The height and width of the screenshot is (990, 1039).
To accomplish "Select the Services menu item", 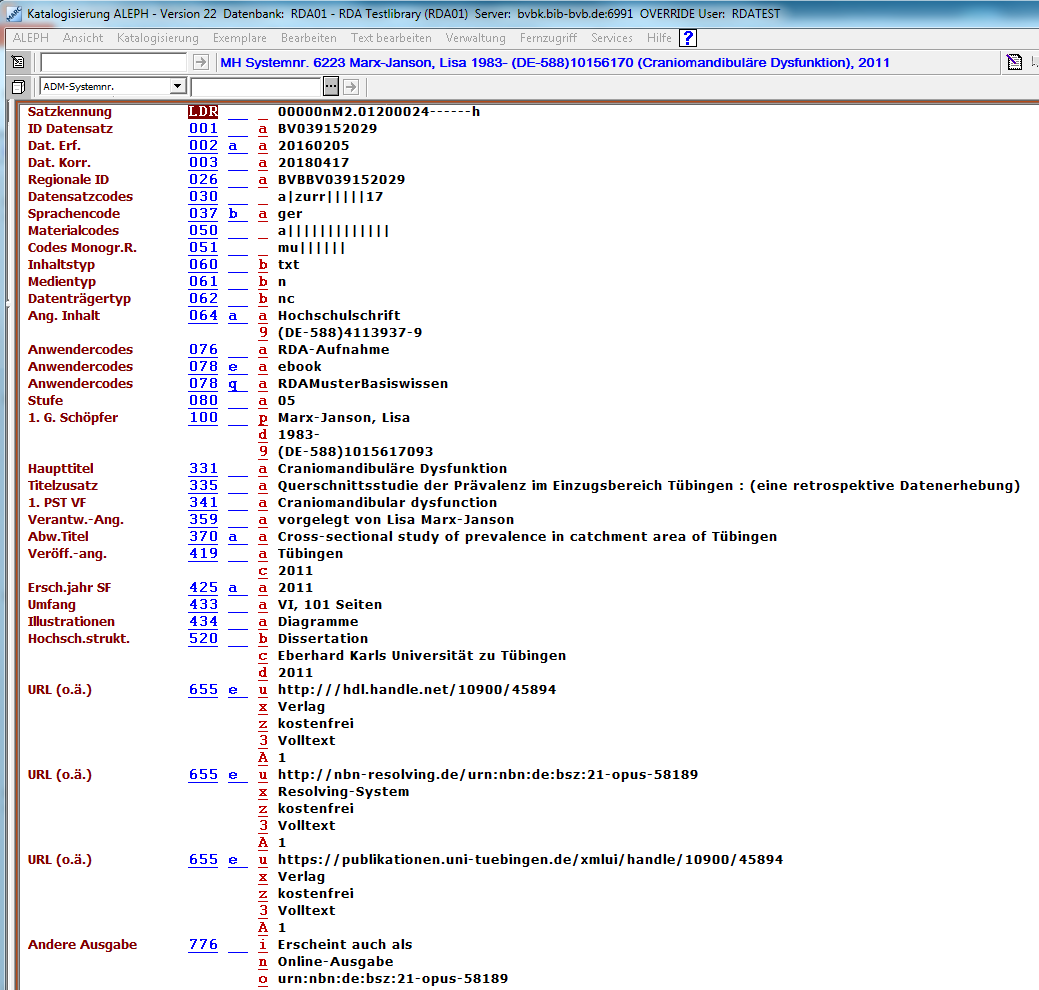I will [611, 38].
